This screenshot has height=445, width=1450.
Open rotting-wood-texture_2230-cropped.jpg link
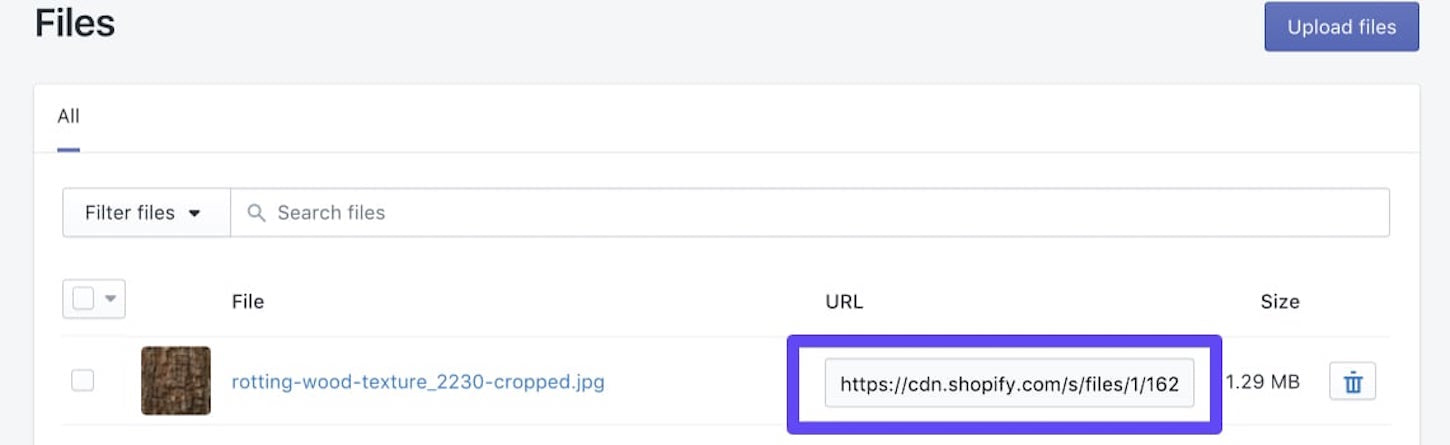click(418, 382)
